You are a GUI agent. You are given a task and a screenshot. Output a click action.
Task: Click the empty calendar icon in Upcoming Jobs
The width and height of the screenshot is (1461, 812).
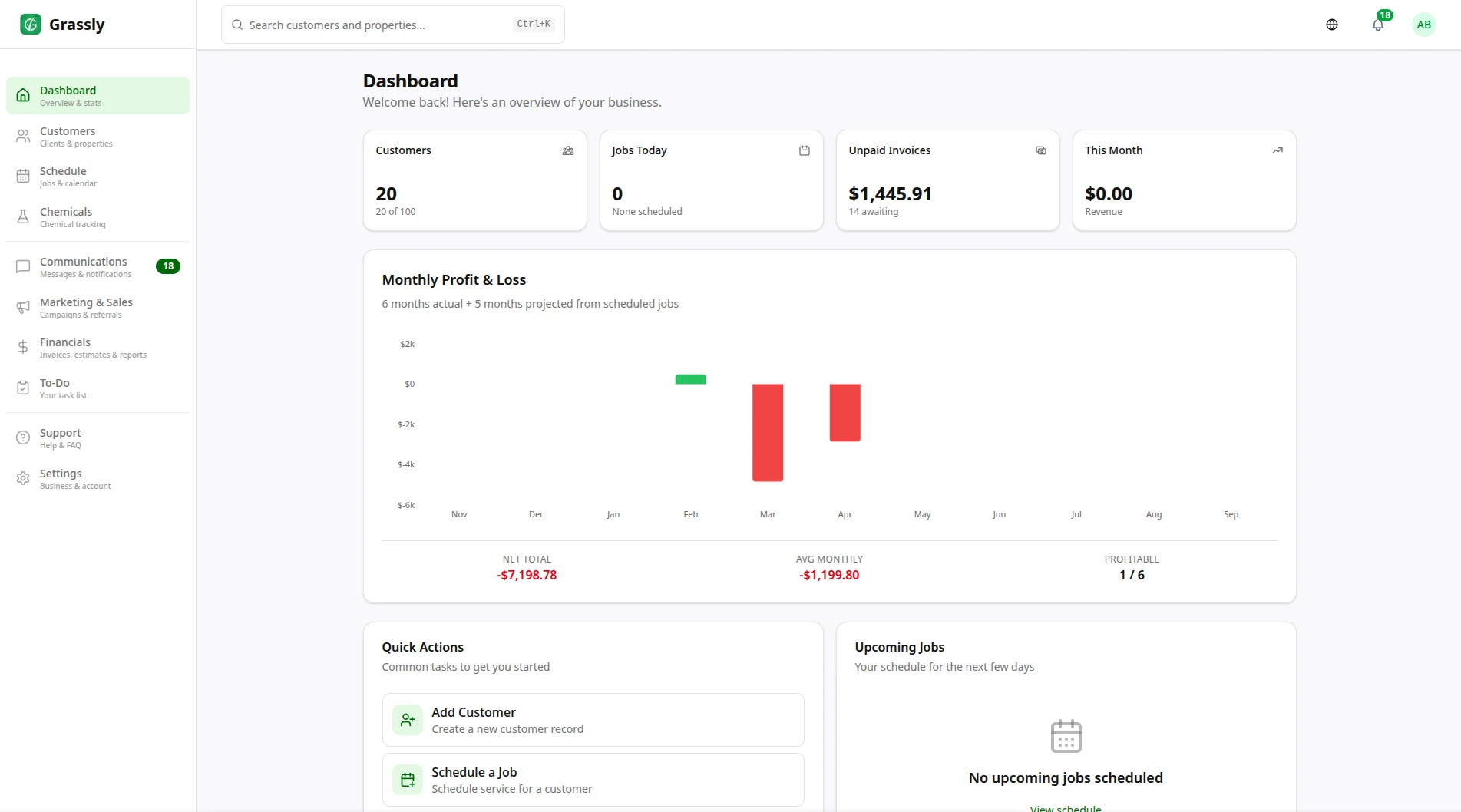(1066, 736)
